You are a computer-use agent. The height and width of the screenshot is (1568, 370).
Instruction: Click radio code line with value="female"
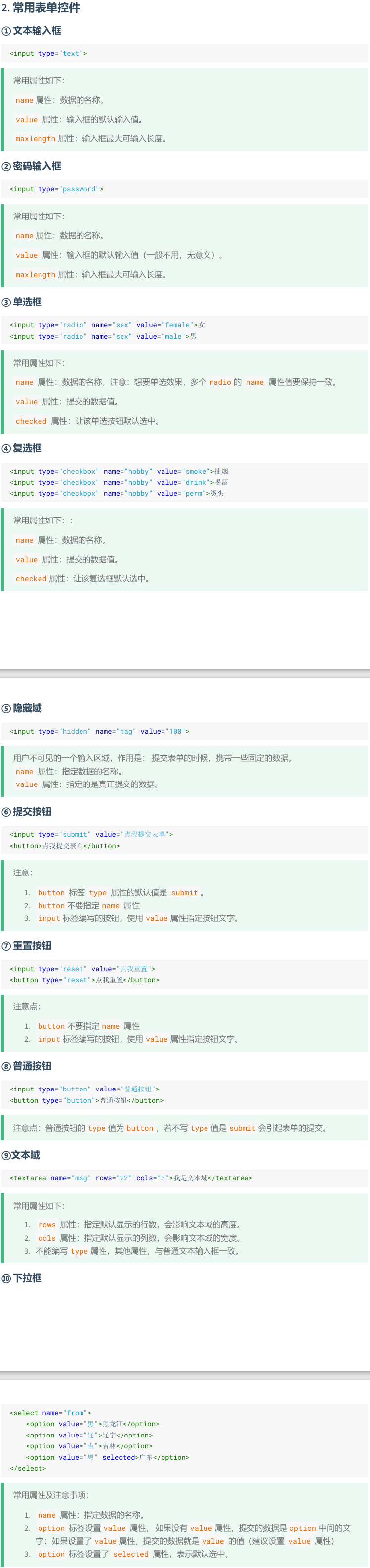click(x=107, y=325)
